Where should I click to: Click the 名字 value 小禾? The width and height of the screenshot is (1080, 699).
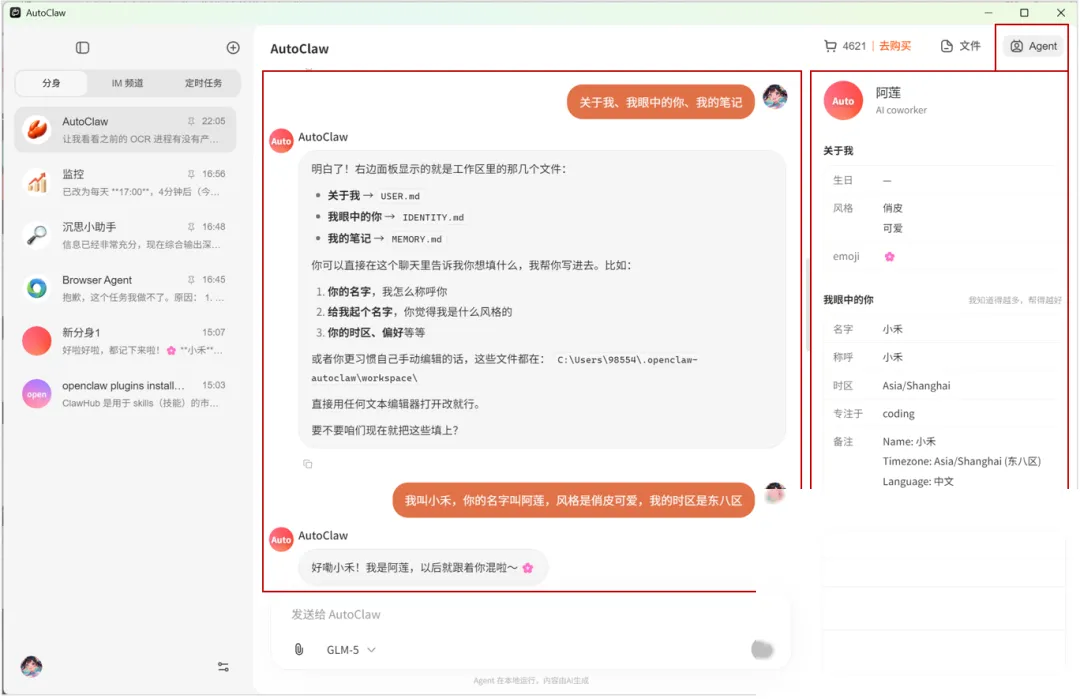(893, 329)
